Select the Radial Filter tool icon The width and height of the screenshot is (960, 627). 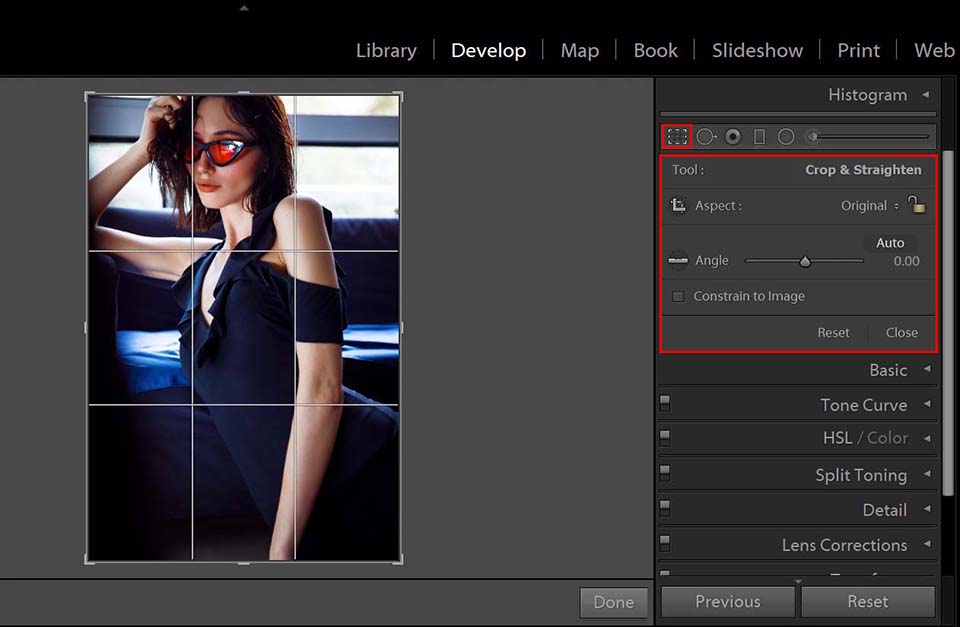[786, 137]
